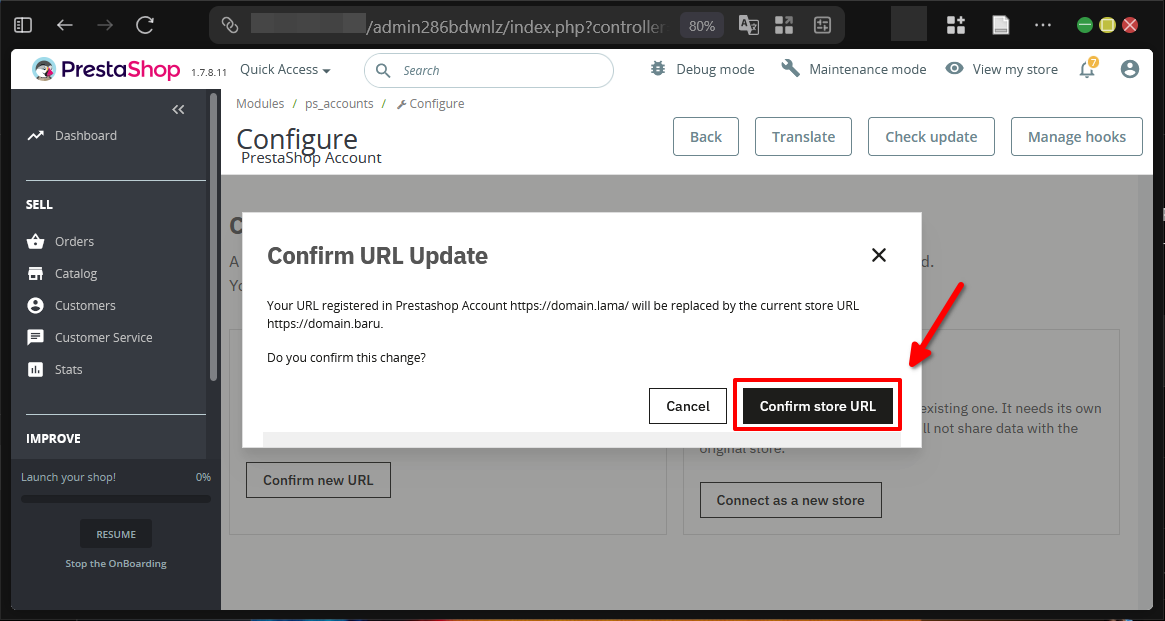Click the notifications bell icon

1087,70
